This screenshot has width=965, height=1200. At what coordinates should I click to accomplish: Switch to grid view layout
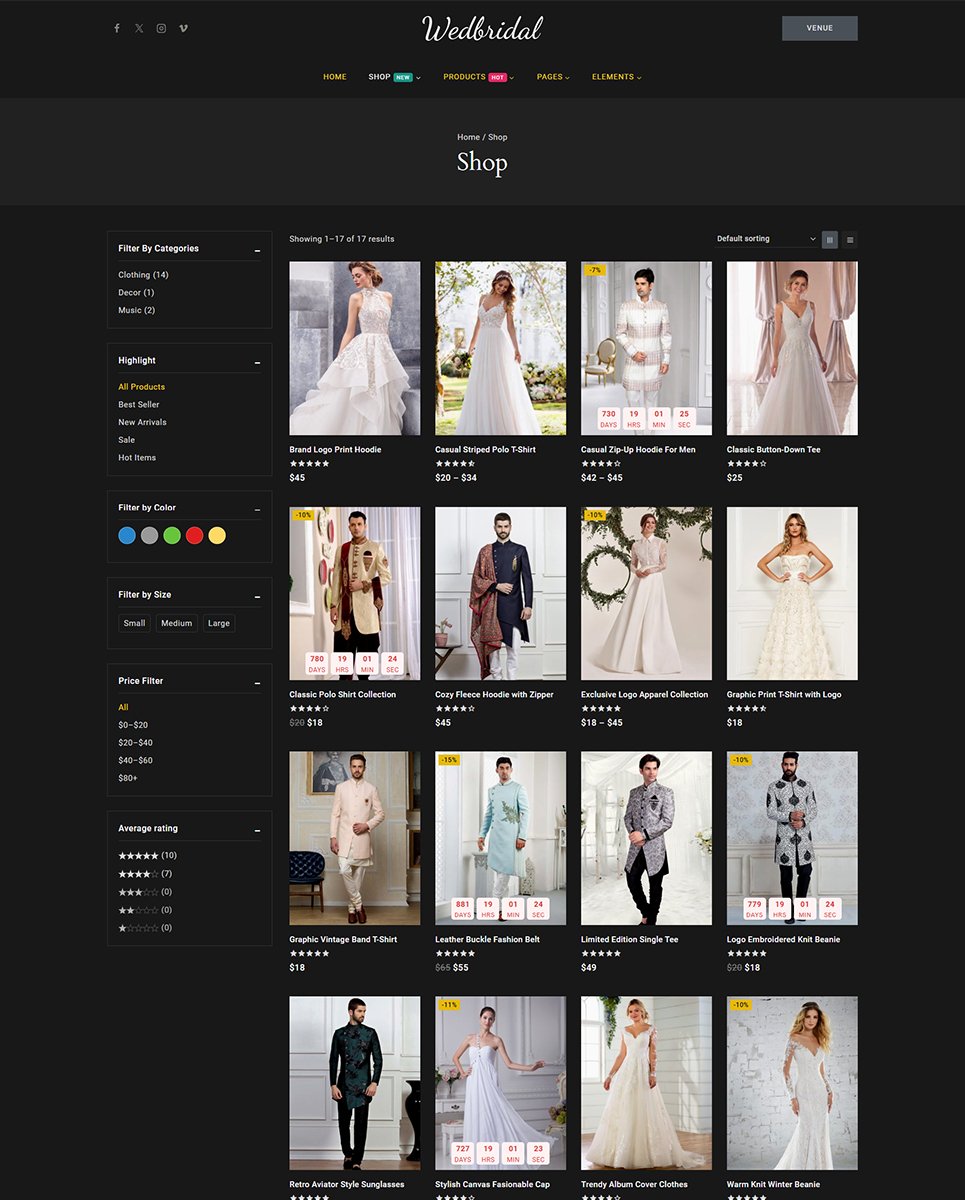[829, 240]
